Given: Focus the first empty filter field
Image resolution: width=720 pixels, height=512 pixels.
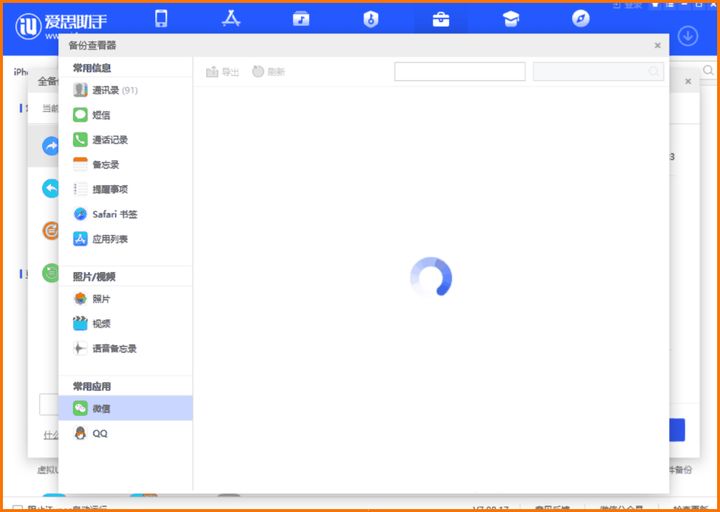Looking at the screenshot, I should 460,72.
